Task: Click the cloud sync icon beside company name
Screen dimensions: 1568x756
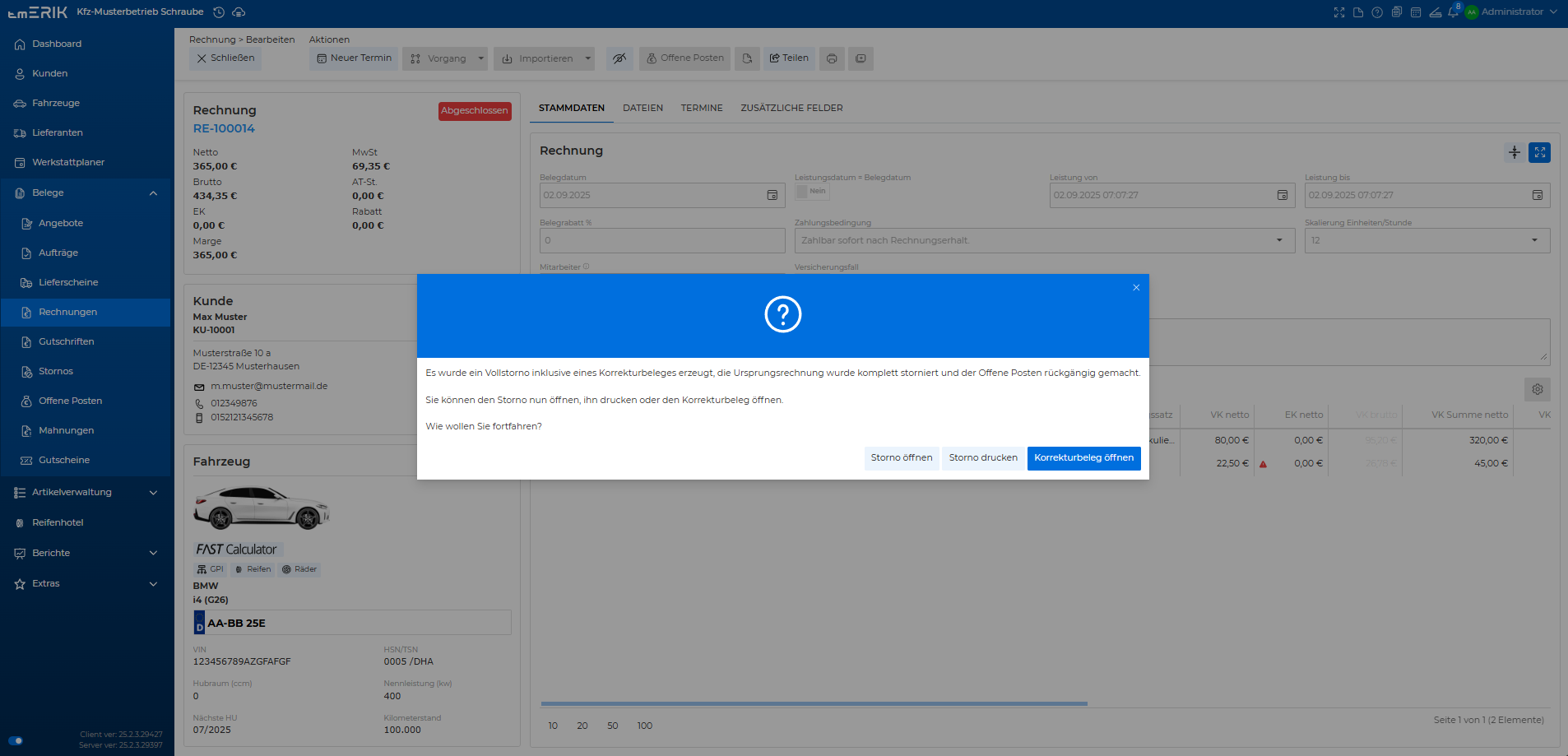Action: coord(239,12)
